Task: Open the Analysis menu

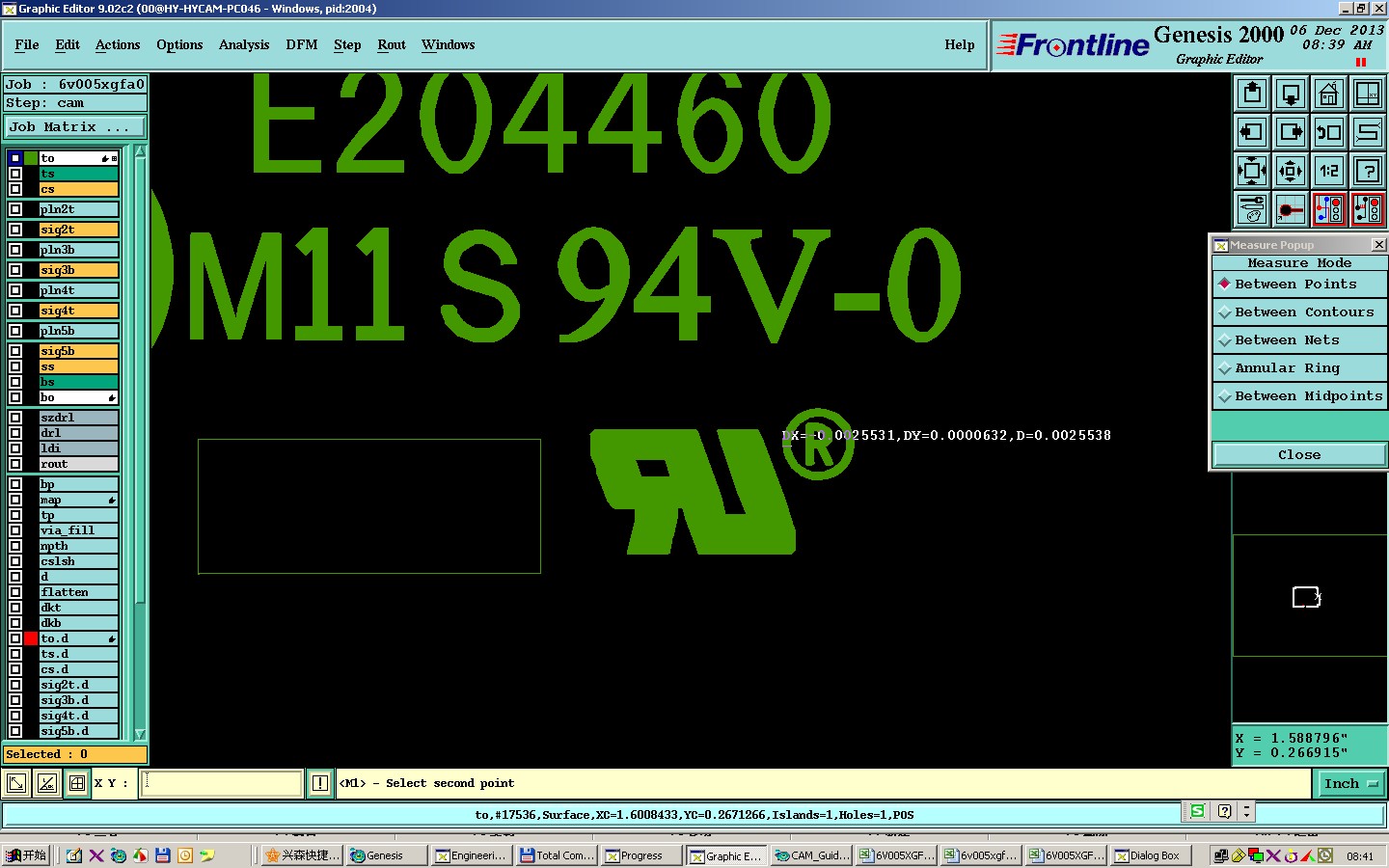Action: pyautogui.click(x=244, y=44)
